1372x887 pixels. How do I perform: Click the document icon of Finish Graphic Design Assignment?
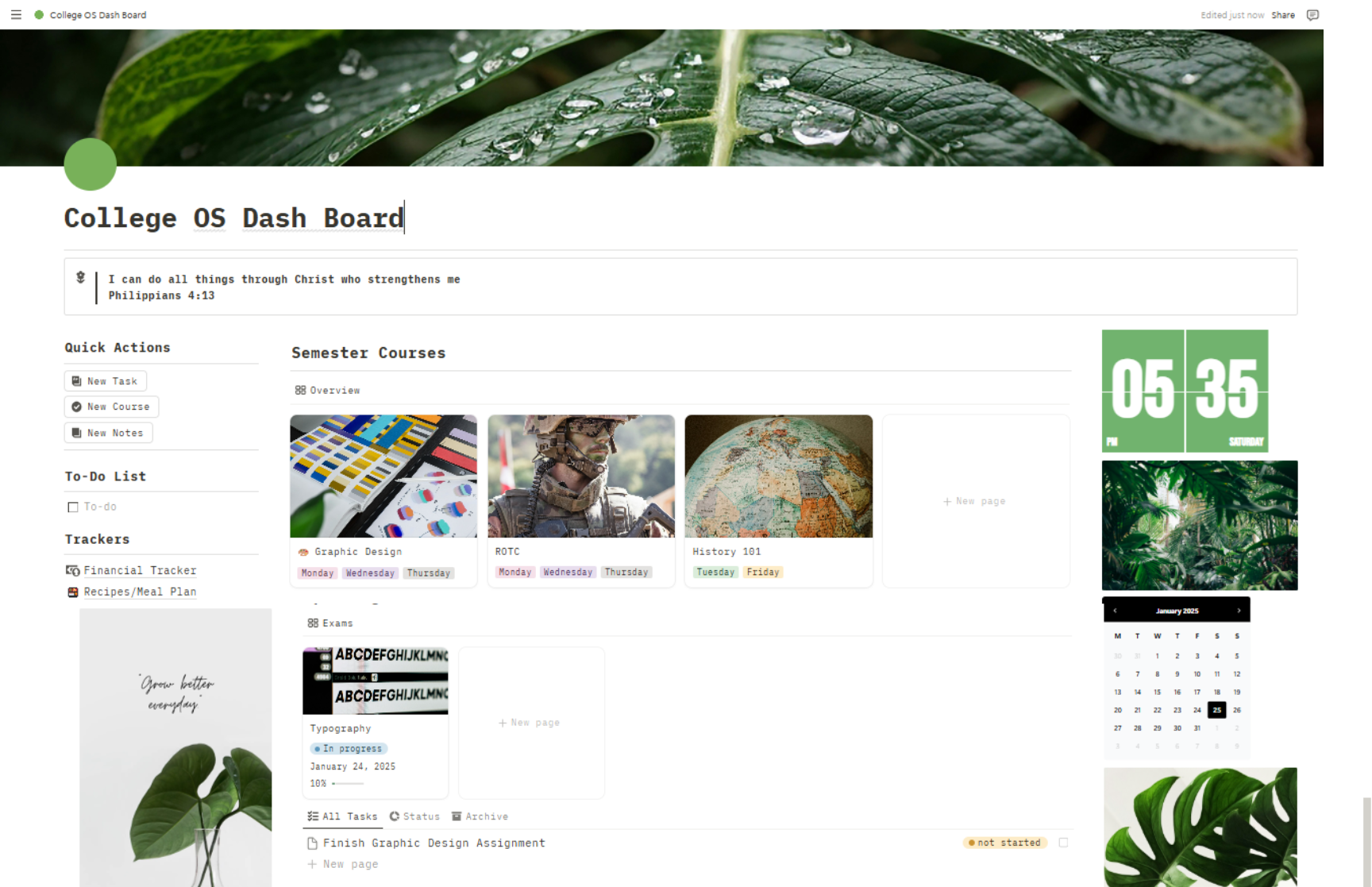tap(312, 843)
